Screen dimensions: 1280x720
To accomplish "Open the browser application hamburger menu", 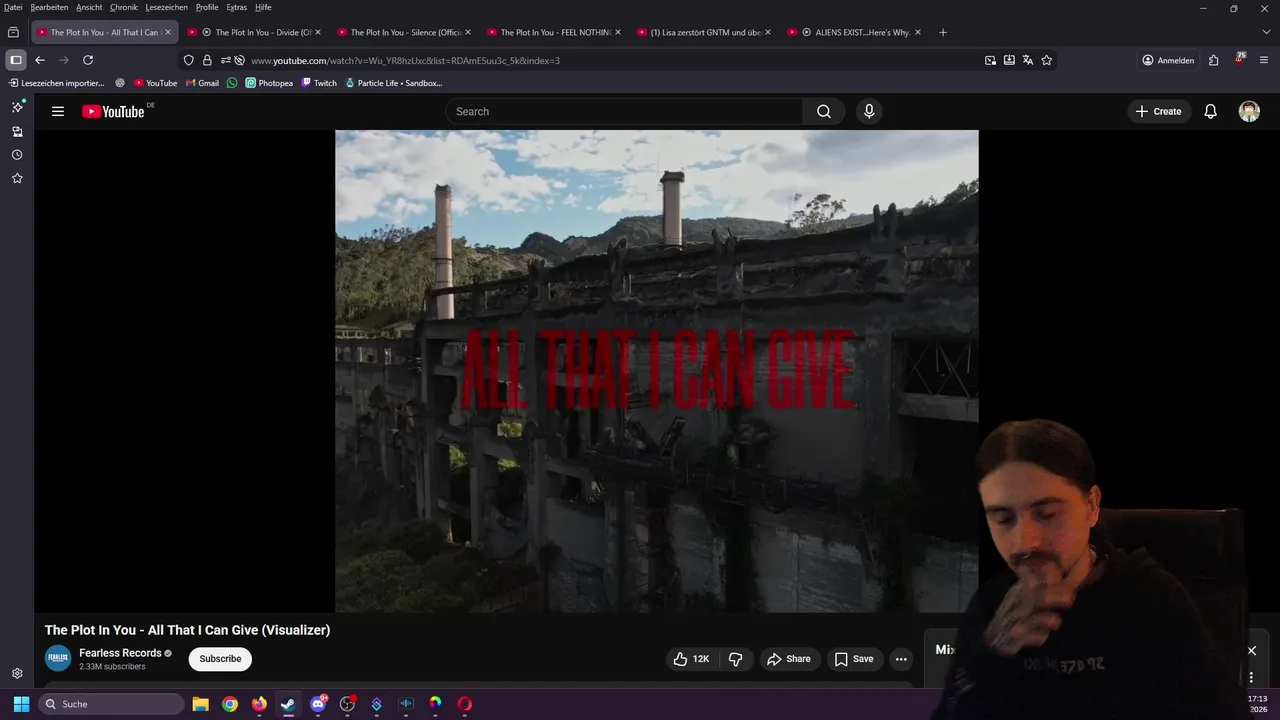I will 1264,60.
